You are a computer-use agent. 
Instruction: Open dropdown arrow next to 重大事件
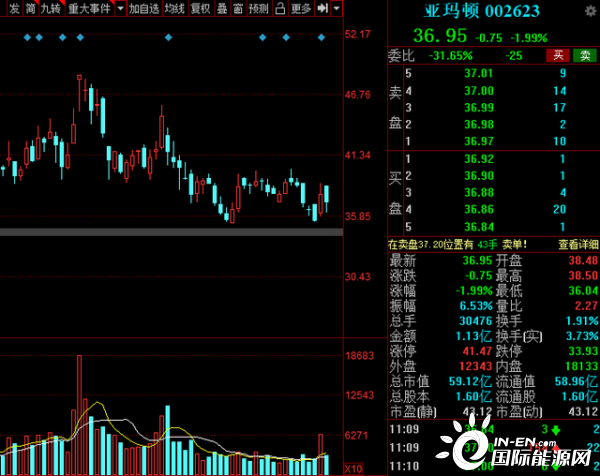point(120,8)
